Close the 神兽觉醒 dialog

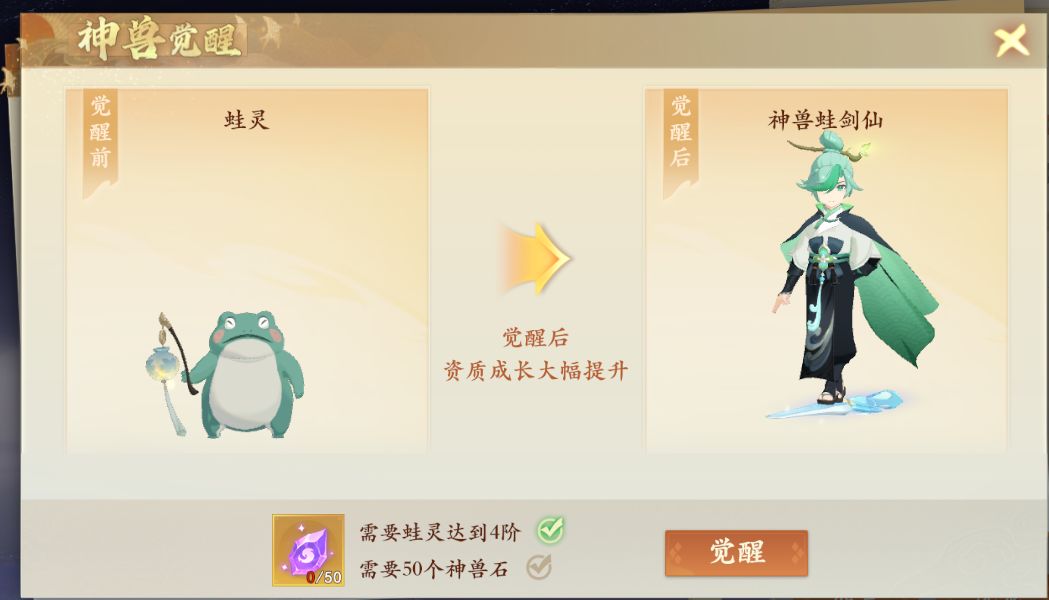[x=1012, y=41]
